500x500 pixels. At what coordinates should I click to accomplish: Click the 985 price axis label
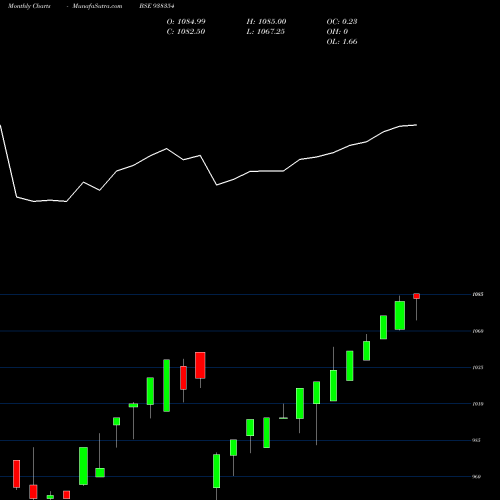click(476, 440)
